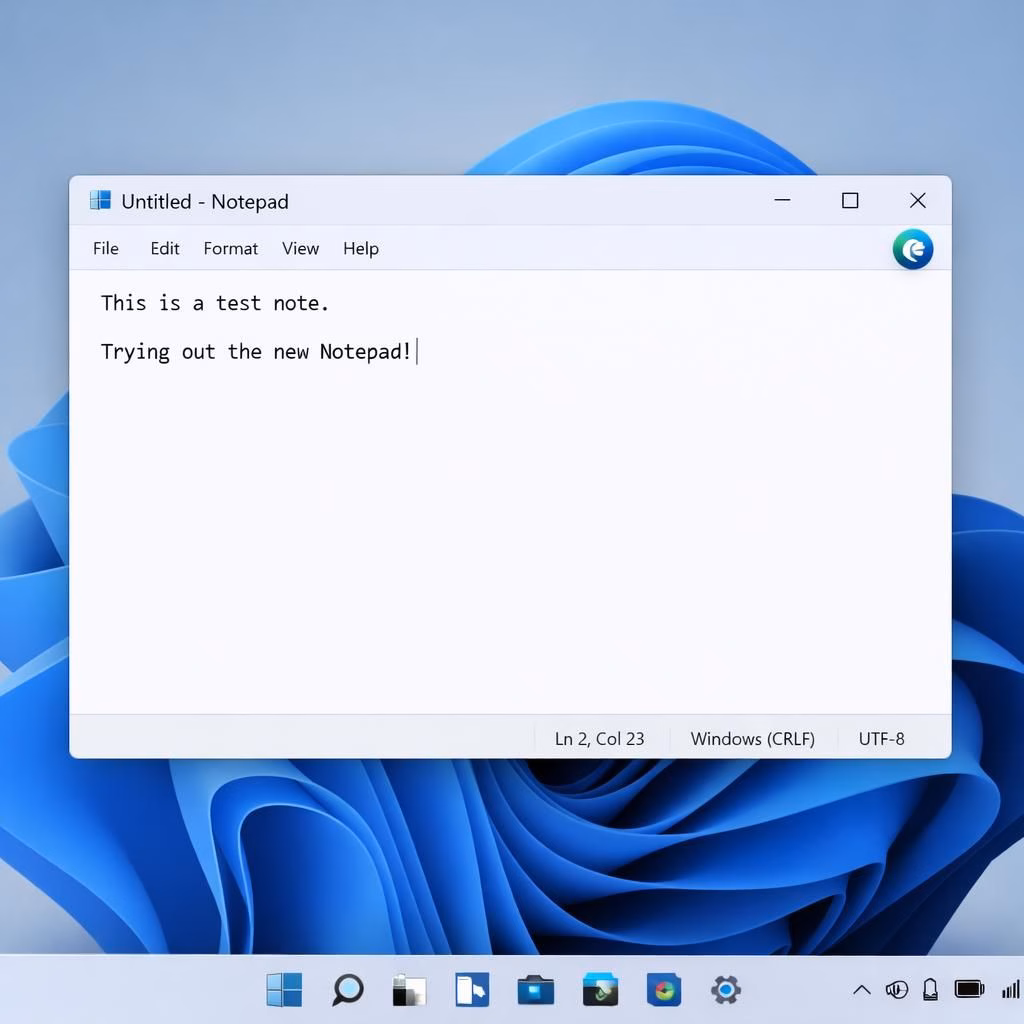Open the Windows Start menu
This screenshot has height=1024, width=1024.
coord(284,989)
